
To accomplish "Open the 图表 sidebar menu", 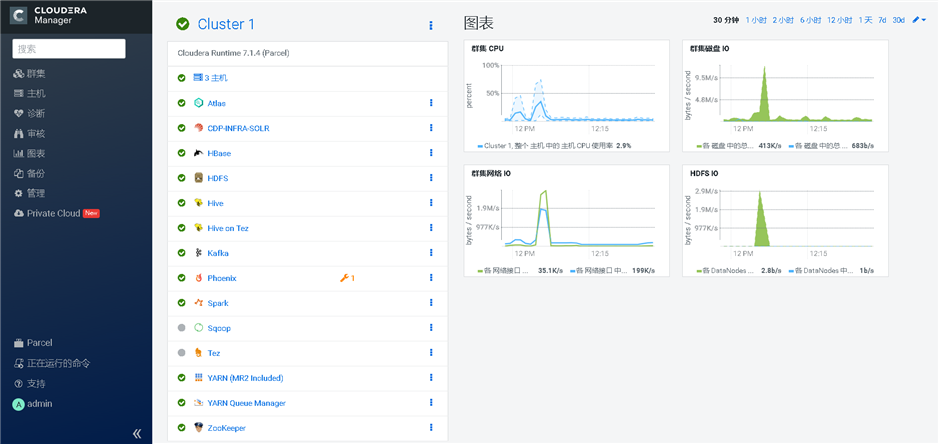I will tap(29, 153).
